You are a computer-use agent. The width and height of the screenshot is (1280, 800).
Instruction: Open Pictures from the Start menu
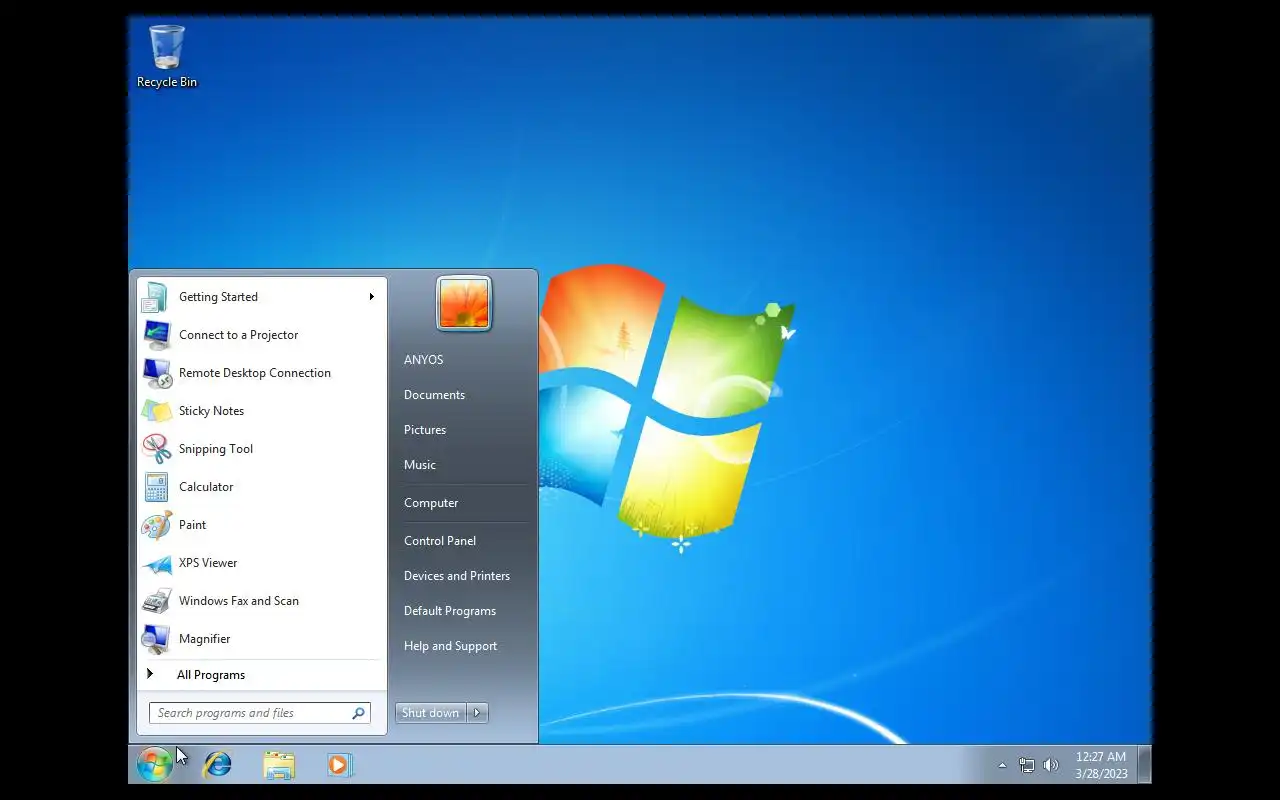[425, 430]
